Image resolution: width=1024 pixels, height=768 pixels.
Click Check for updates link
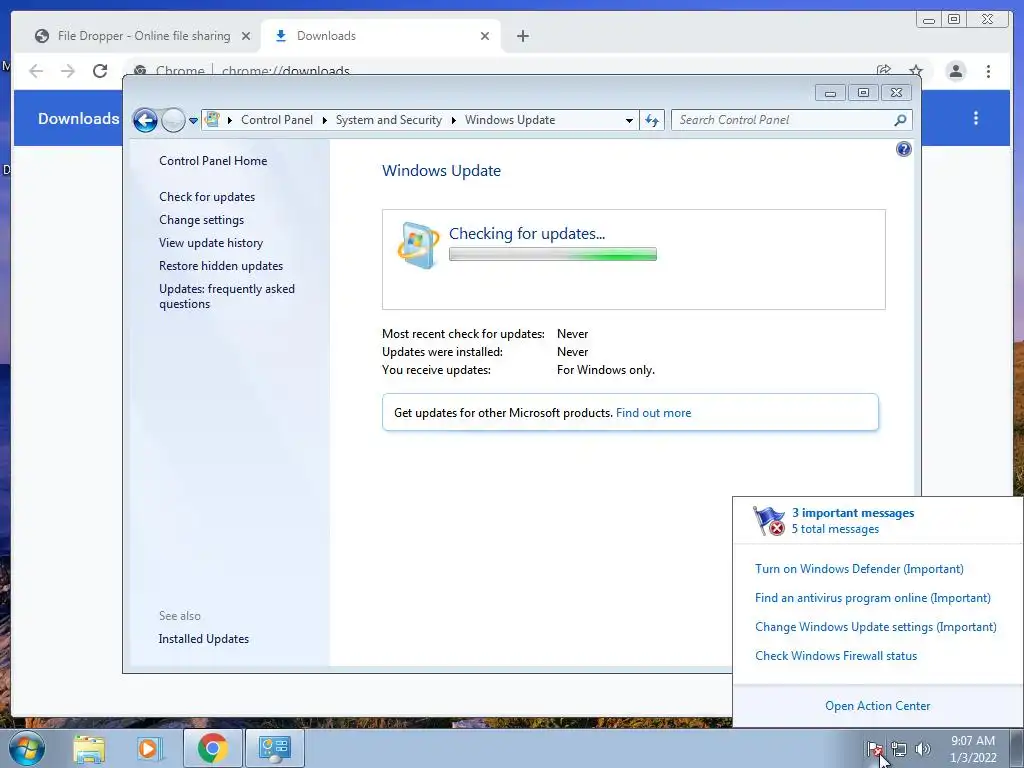207,197
